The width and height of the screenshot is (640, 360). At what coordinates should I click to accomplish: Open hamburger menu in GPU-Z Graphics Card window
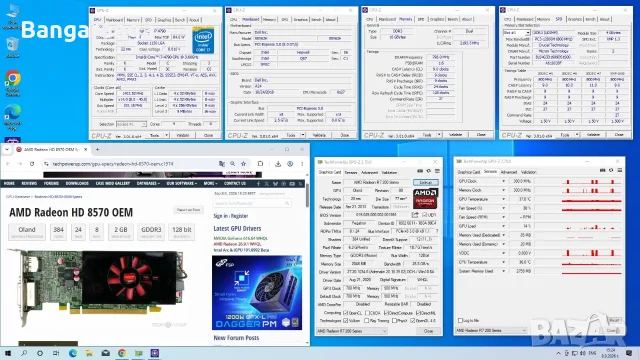pos(437,171)
